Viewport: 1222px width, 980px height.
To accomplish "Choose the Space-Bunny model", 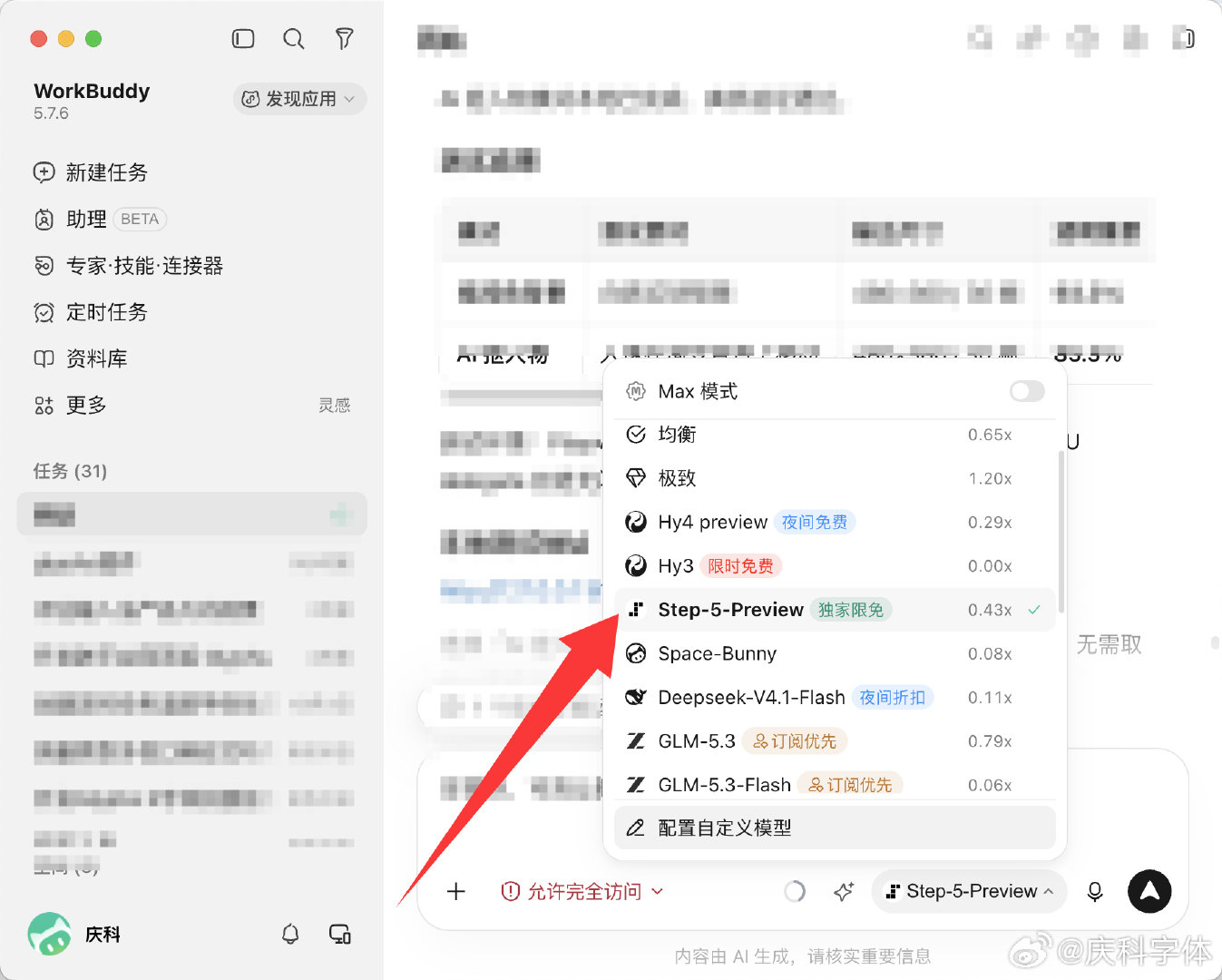I will point(835,653).
